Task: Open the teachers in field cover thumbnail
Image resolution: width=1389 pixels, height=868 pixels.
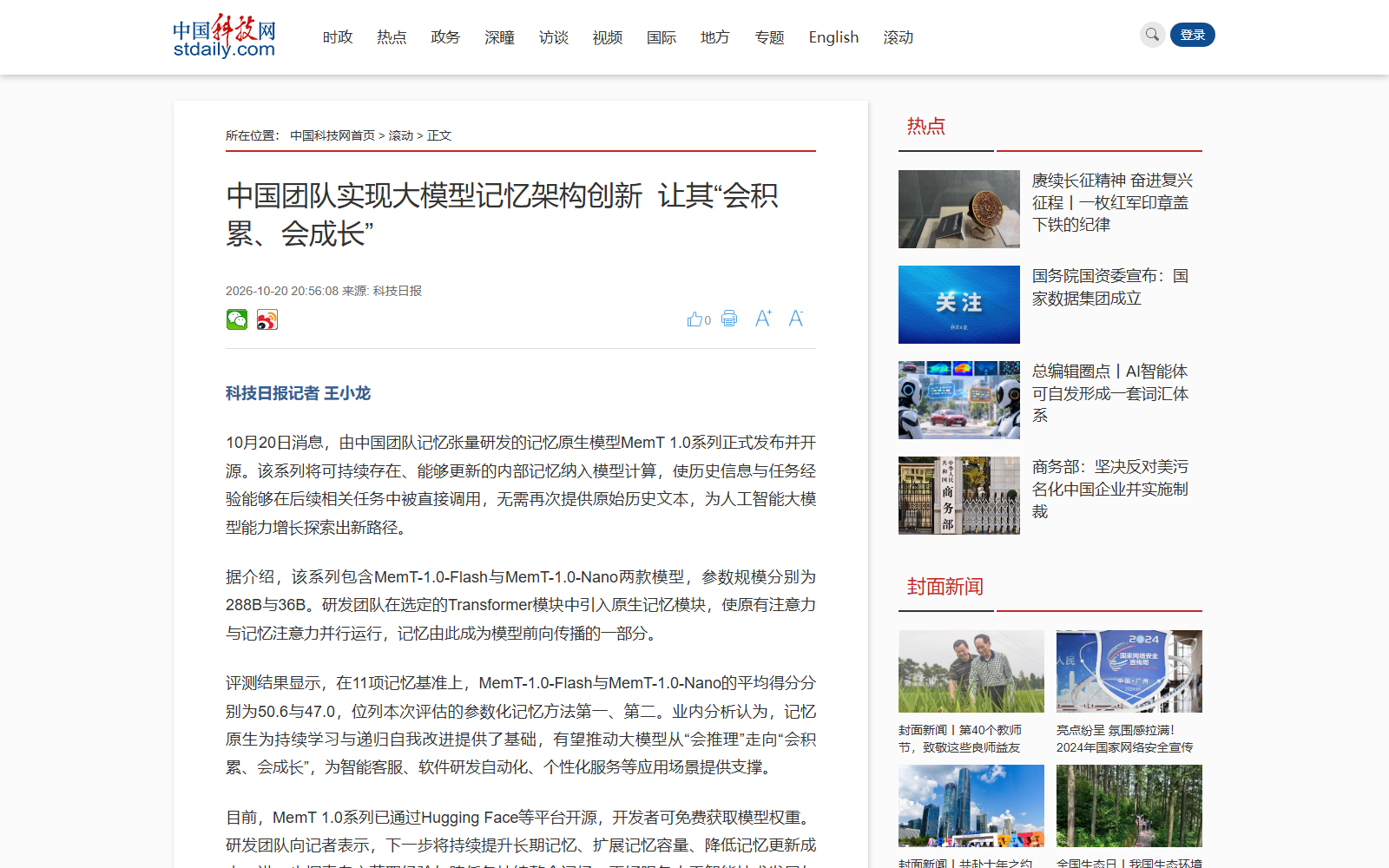Action: coord(971,671)
